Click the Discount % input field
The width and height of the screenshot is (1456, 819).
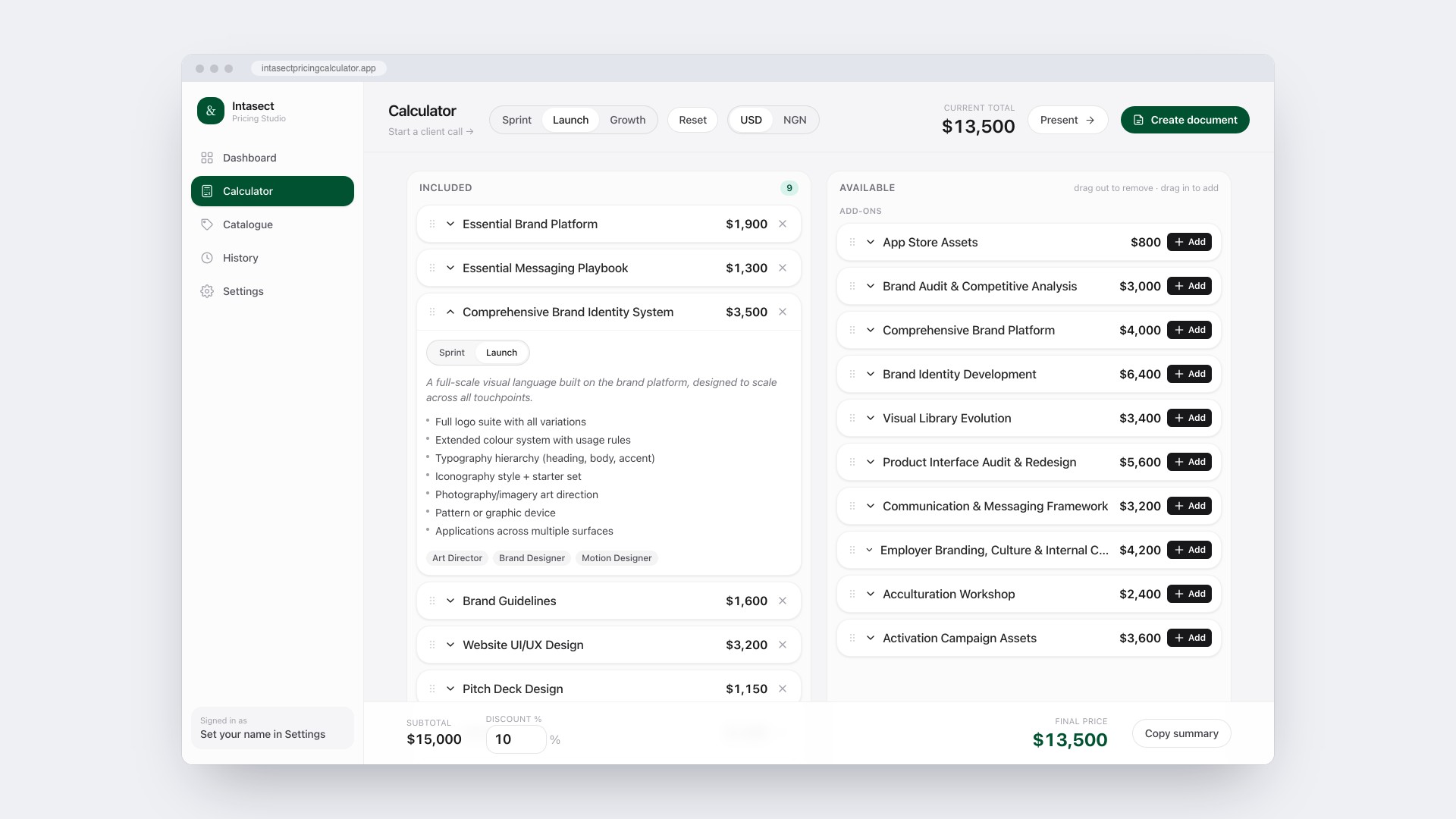(516, 739)
